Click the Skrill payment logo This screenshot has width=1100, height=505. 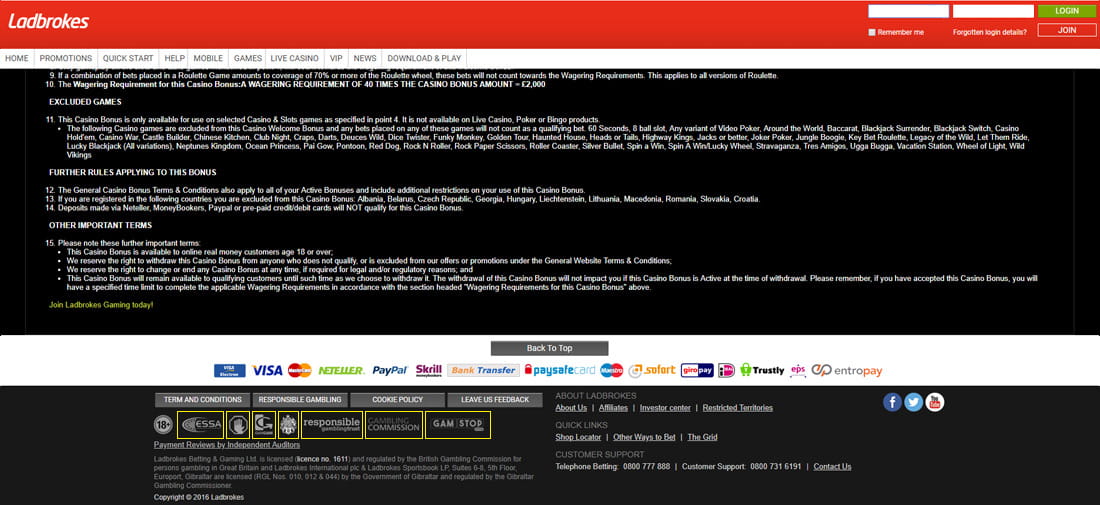coord(429,370)
